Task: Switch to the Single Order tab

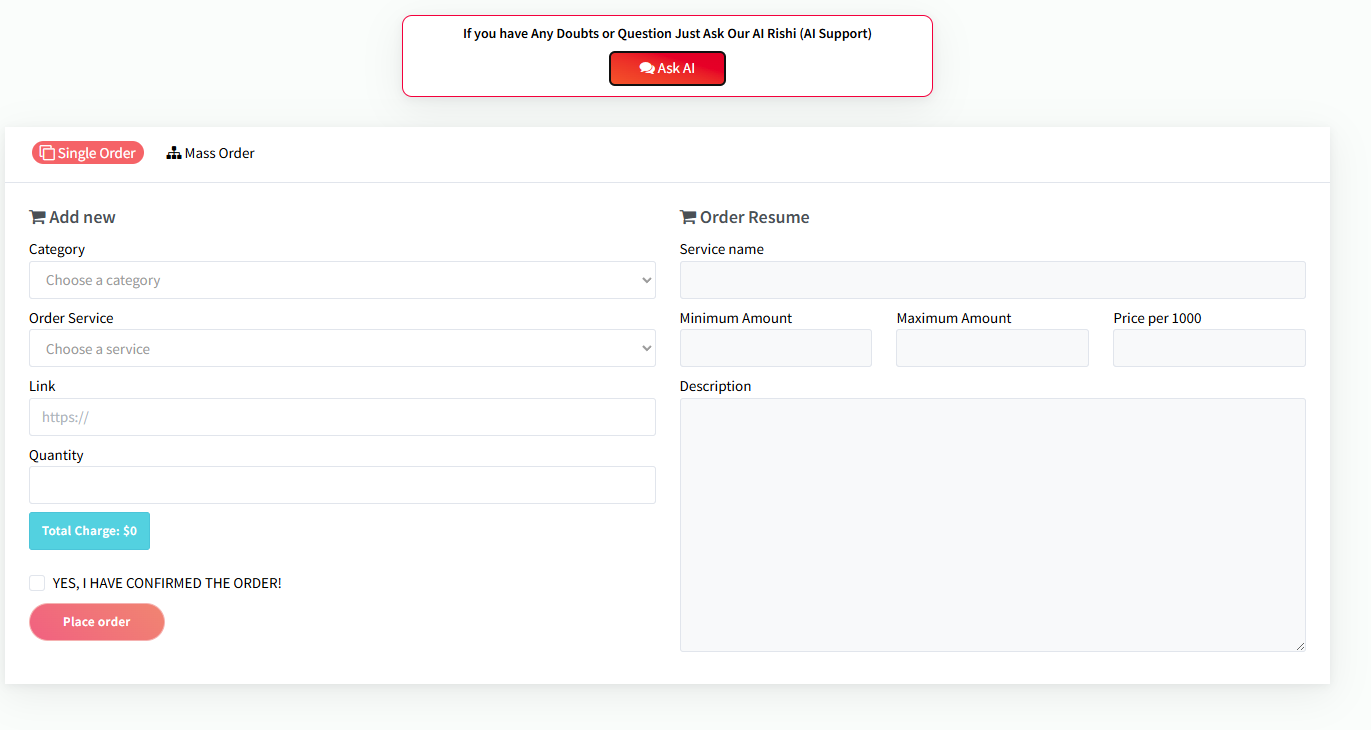Action: click(88, 153)
